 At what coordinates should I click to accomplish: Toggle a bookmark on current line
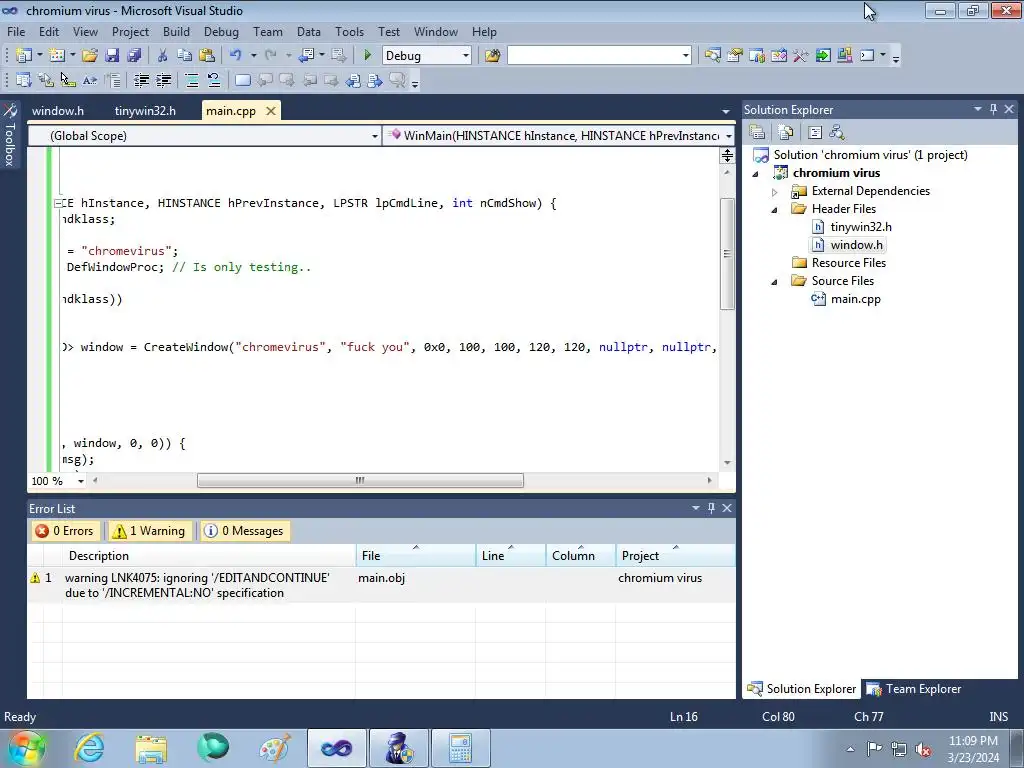(242, 80)
